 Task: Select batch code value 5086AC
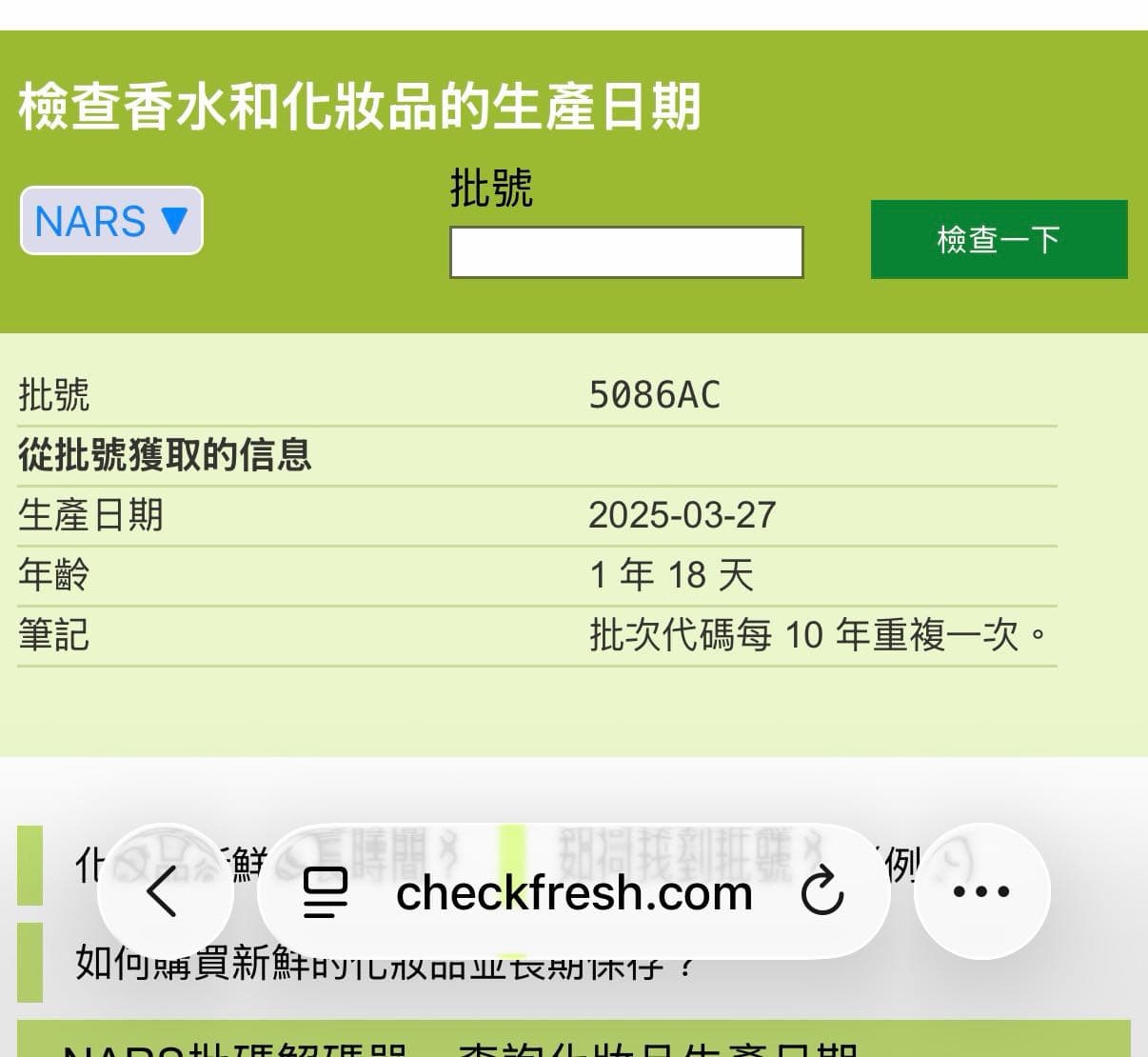(x=655, y=395)
